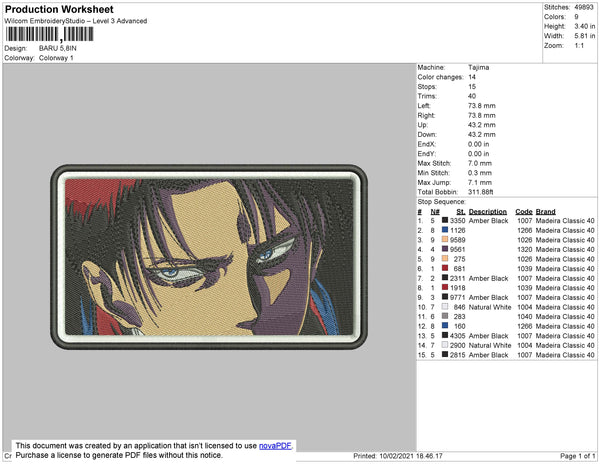Select the blue swatch beside 1126 stitches
600x464 pixels.
[445, 230]
